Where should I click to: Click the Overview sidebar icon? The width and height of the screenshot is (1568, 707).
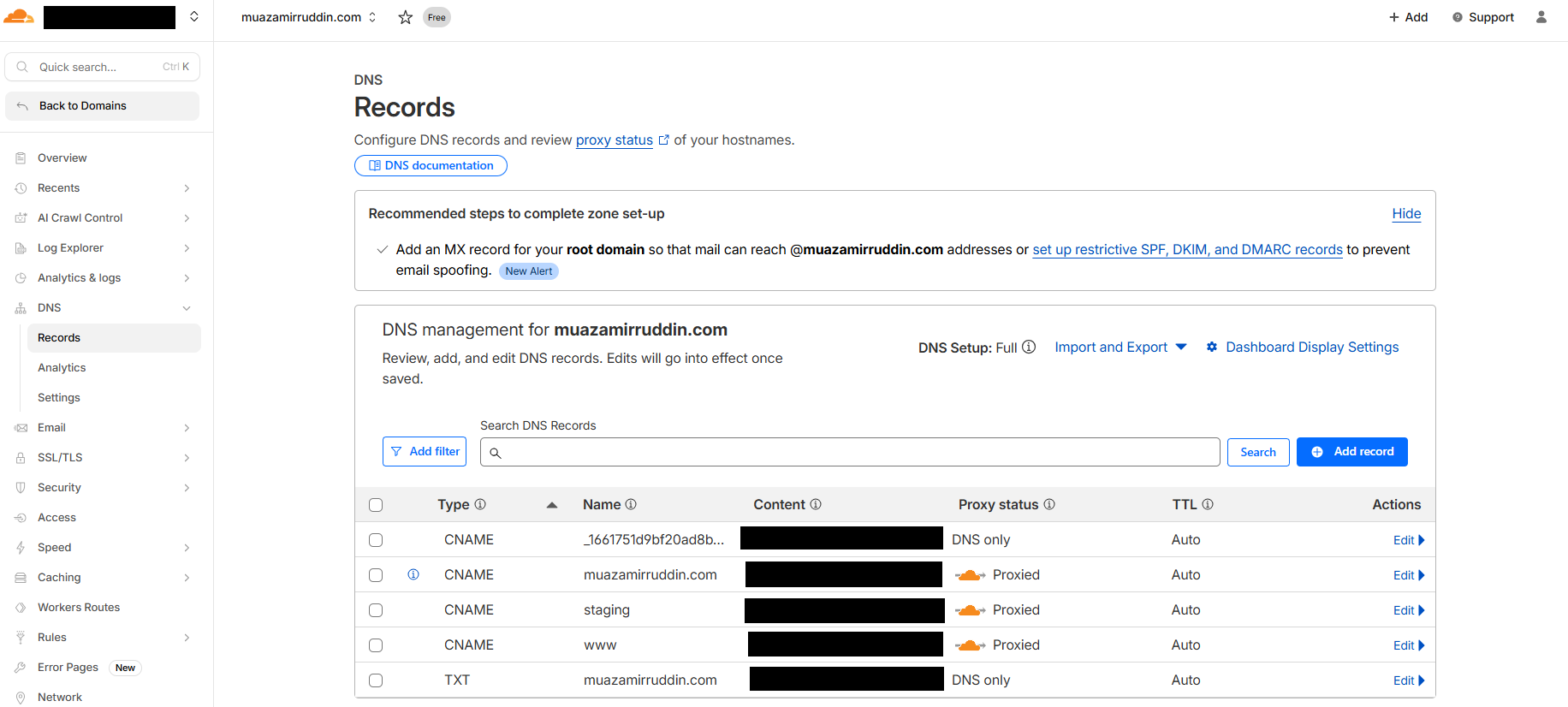pos(21,158)
